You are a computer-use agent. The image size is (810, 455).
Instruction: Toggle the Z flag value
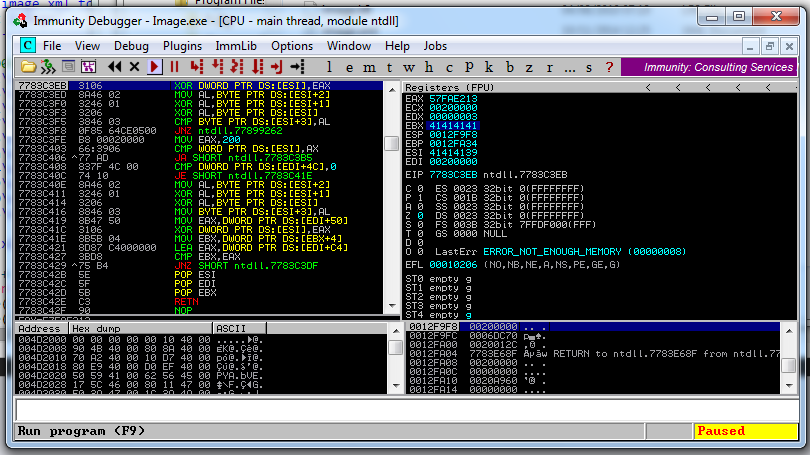pyautogui.click(x=420, y=216)
